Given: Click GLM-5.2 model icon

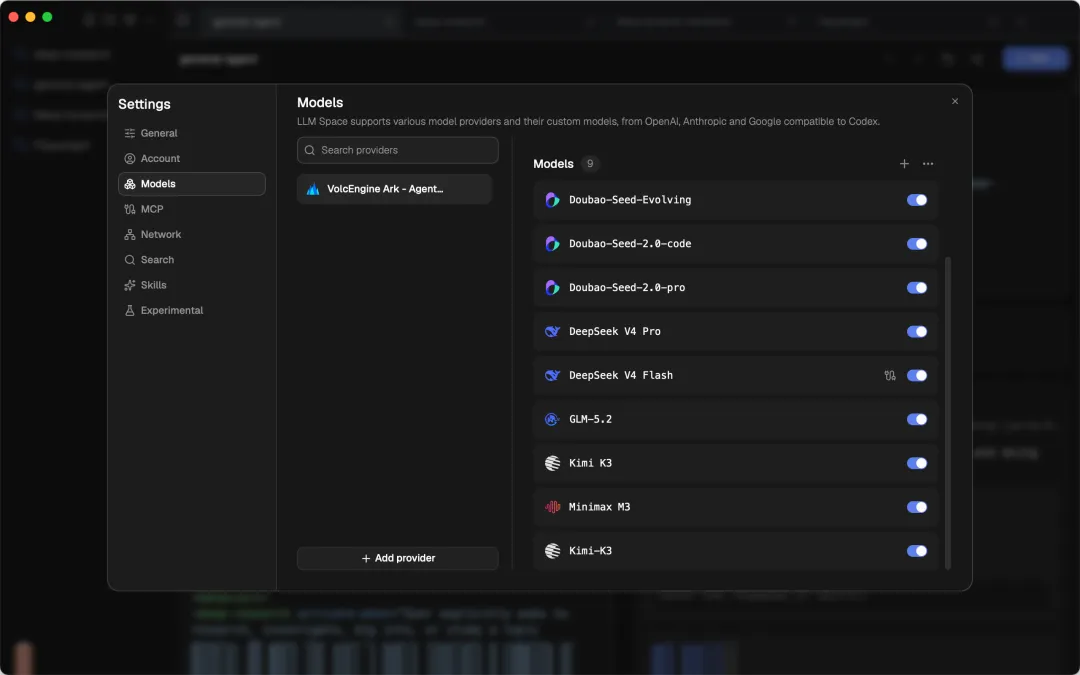Looking at the screenshot, I should [x=552, y=419].
